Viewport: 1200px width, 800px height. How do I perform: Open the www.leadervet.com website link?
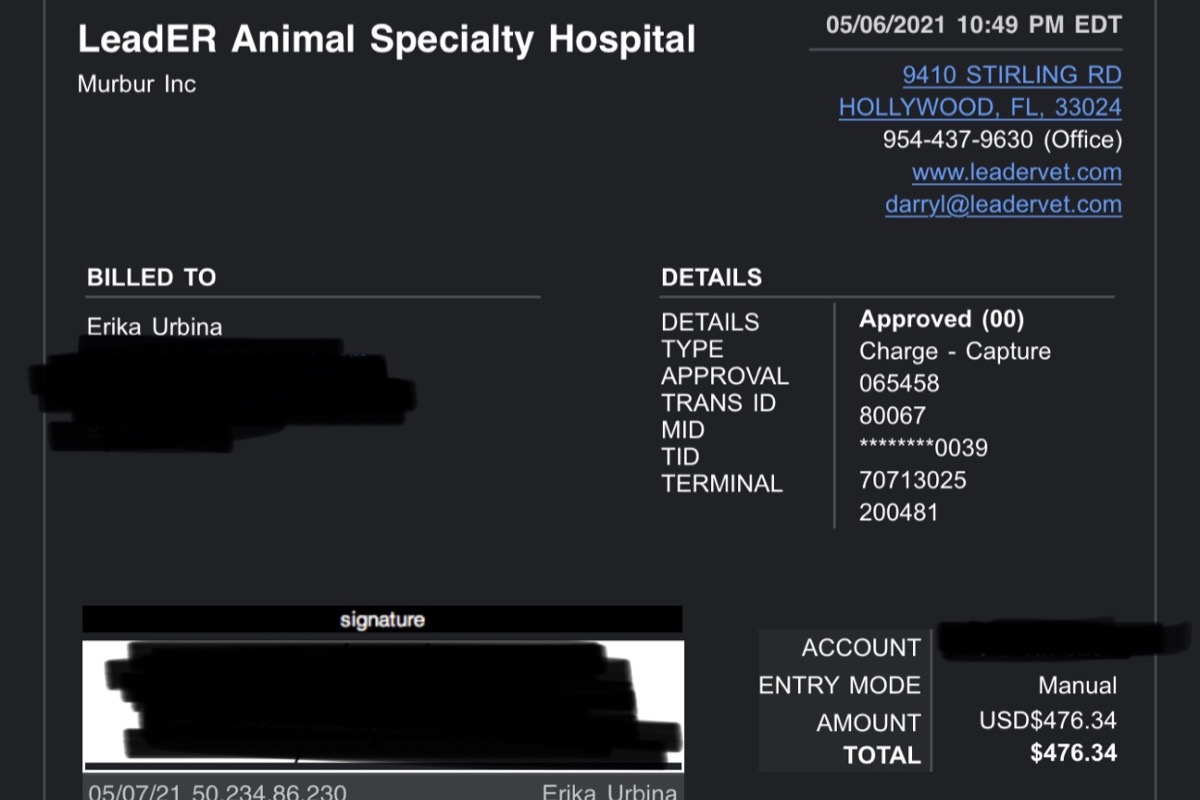point(1016,173)
